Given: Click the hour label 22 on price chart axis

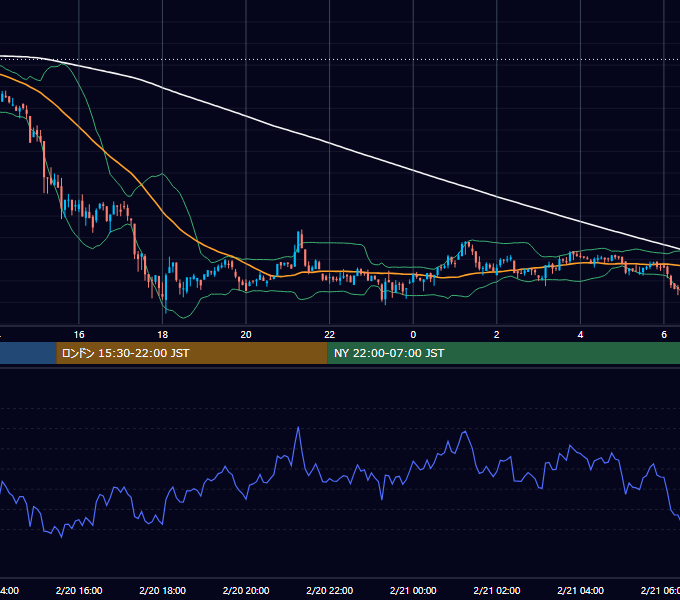Looking at the screenshot, I should tap(330, 335).
